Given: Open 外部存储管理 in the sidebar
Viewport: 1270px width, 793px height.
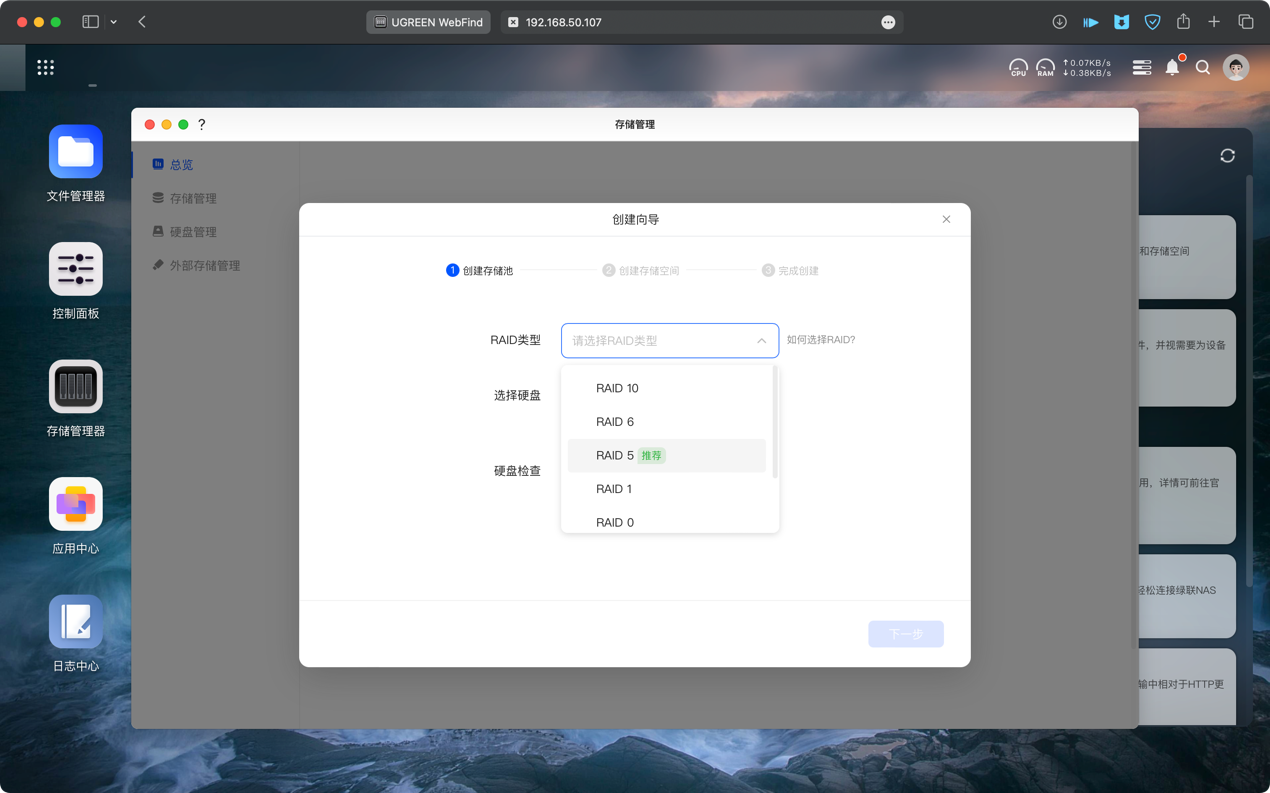Looking at the screenshot, I should [204, 266].
